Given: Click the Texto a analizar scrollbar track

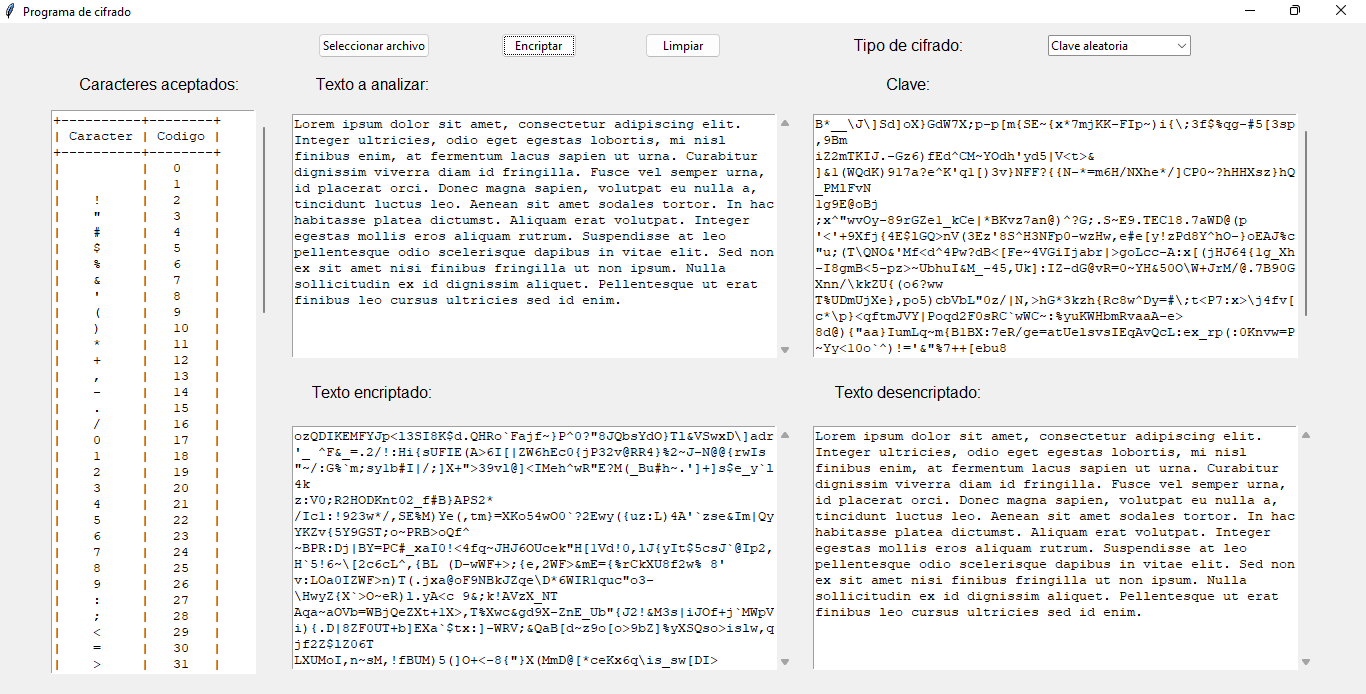Looking at the screenshot, I should point(785,250).
